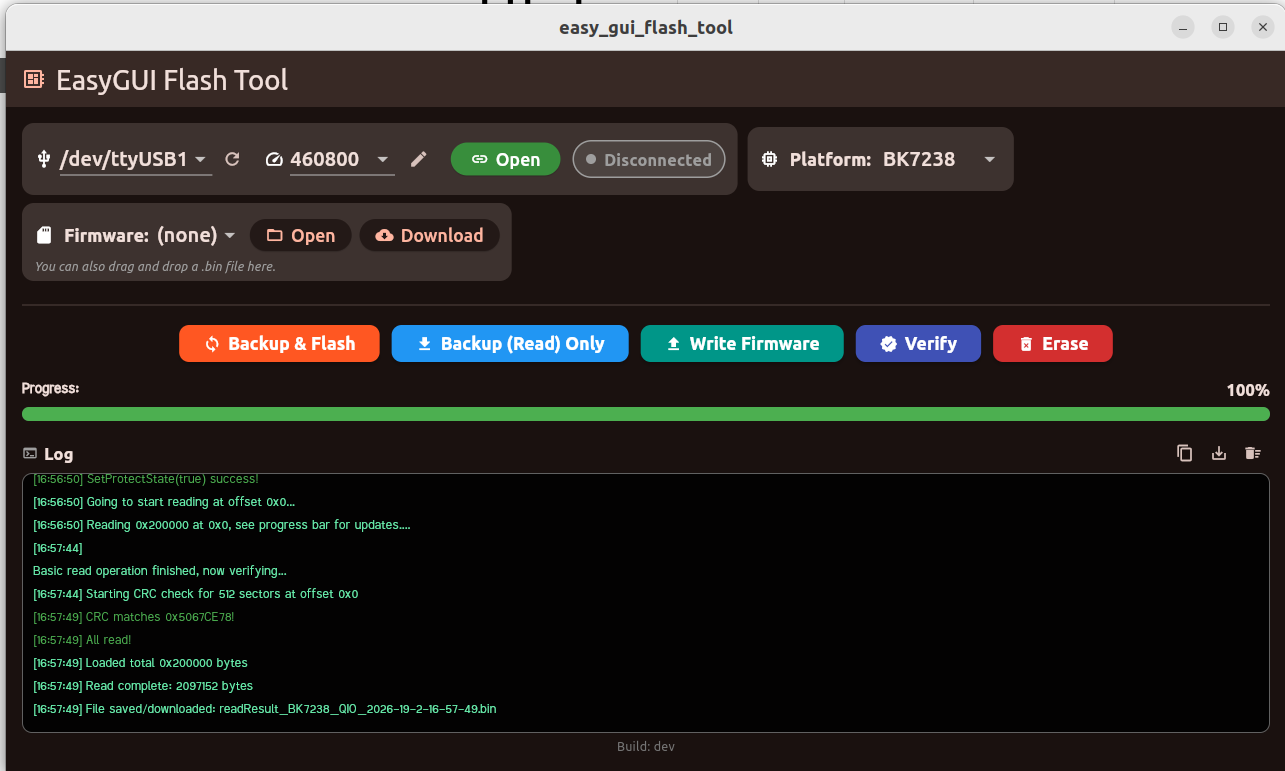Click the 'Build: dev' footer text
The height and width of the screenshot is (771, 1285).
(x=646, y=746)
